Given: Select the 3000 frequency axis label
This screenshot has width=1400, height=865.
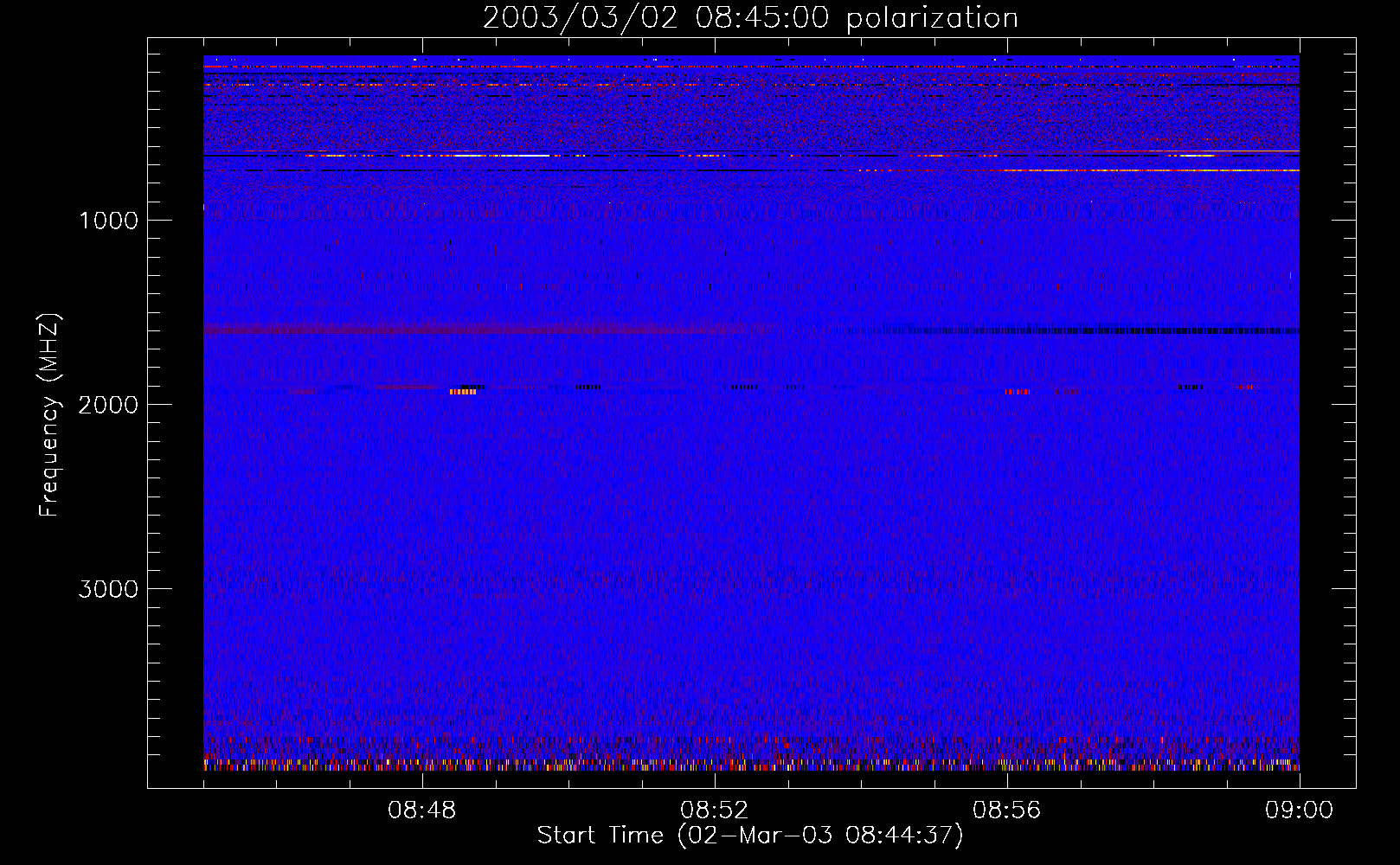Looking at the screenshot, I should pyautogui.click(x=108, y=589).
